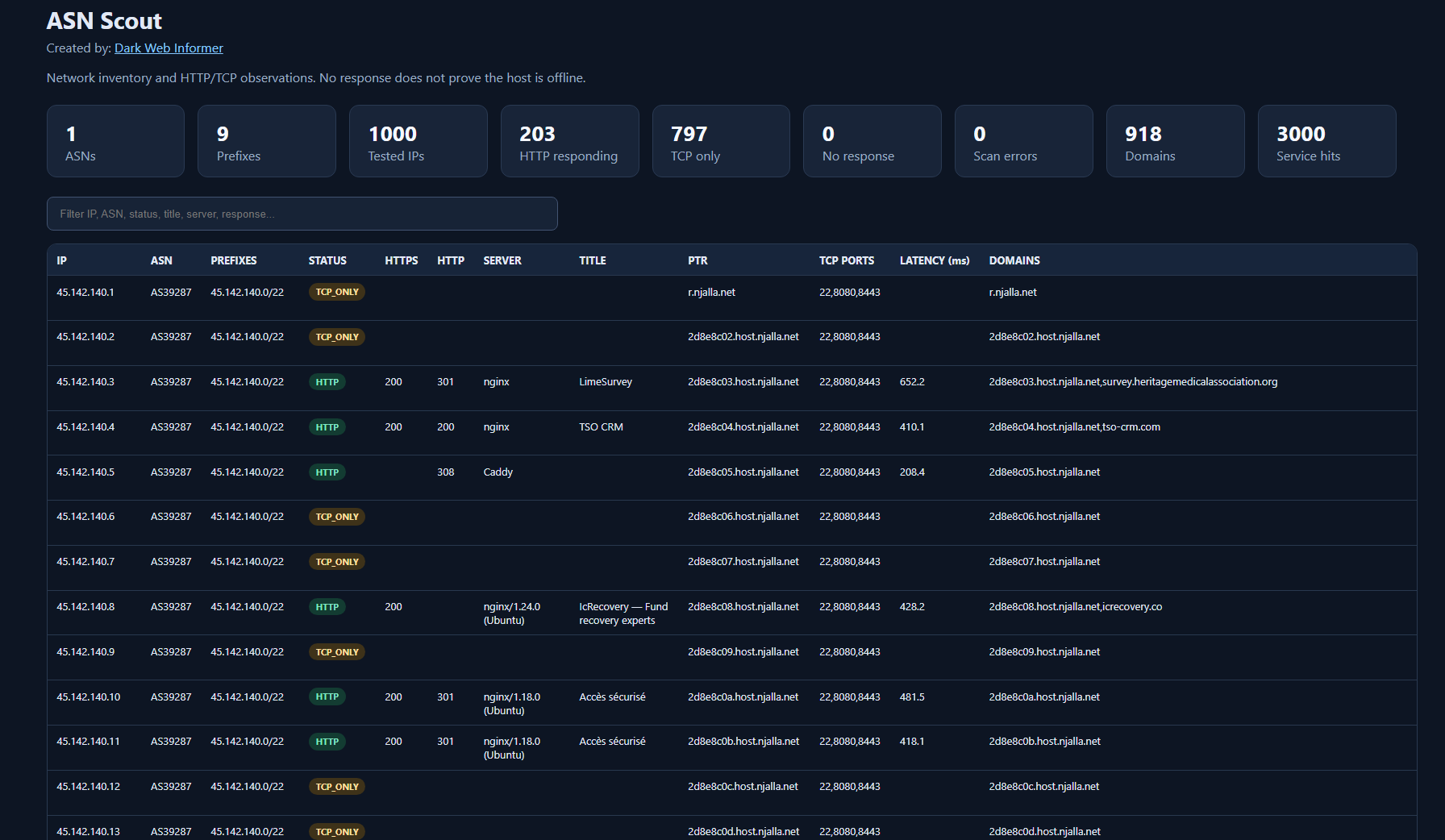Image resolution: width=1445 pixels, height=840 pixels.
Task: Click the PREFIXES column header
Action: pos(234,260)
